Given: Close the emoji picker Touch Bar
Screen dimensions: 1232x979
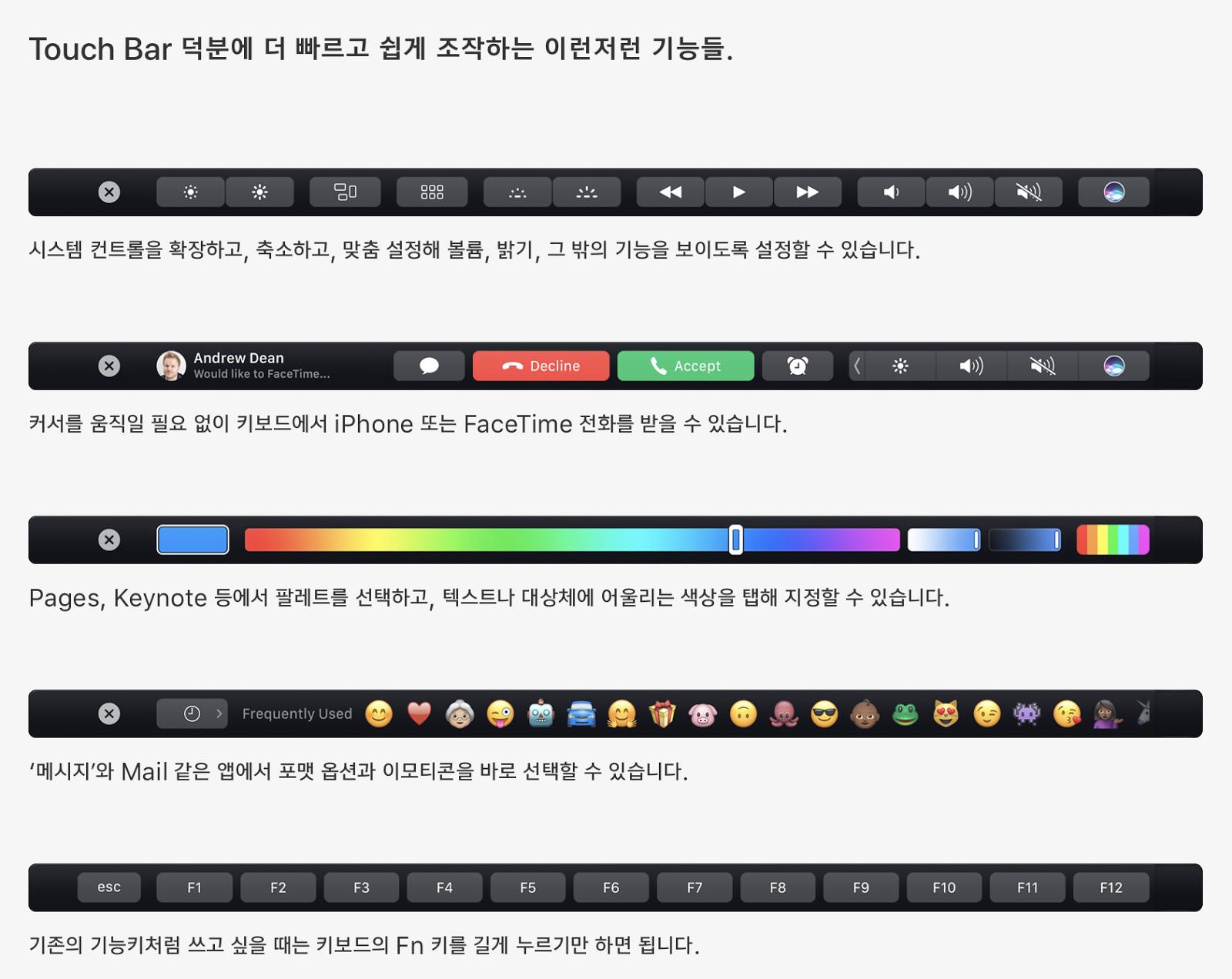Looking at the screenshot, I should coord(109,714).
